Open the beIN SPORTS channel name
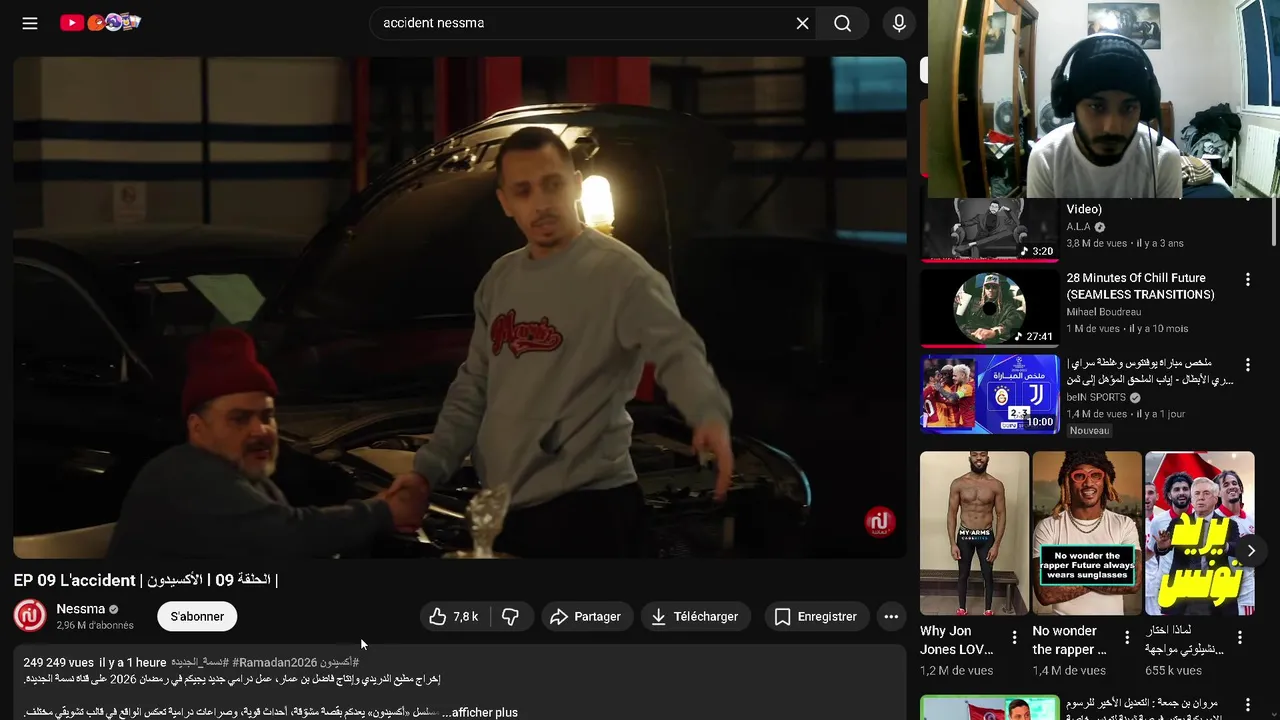This screenshot has width=1280, height=720. [1096, 397]
